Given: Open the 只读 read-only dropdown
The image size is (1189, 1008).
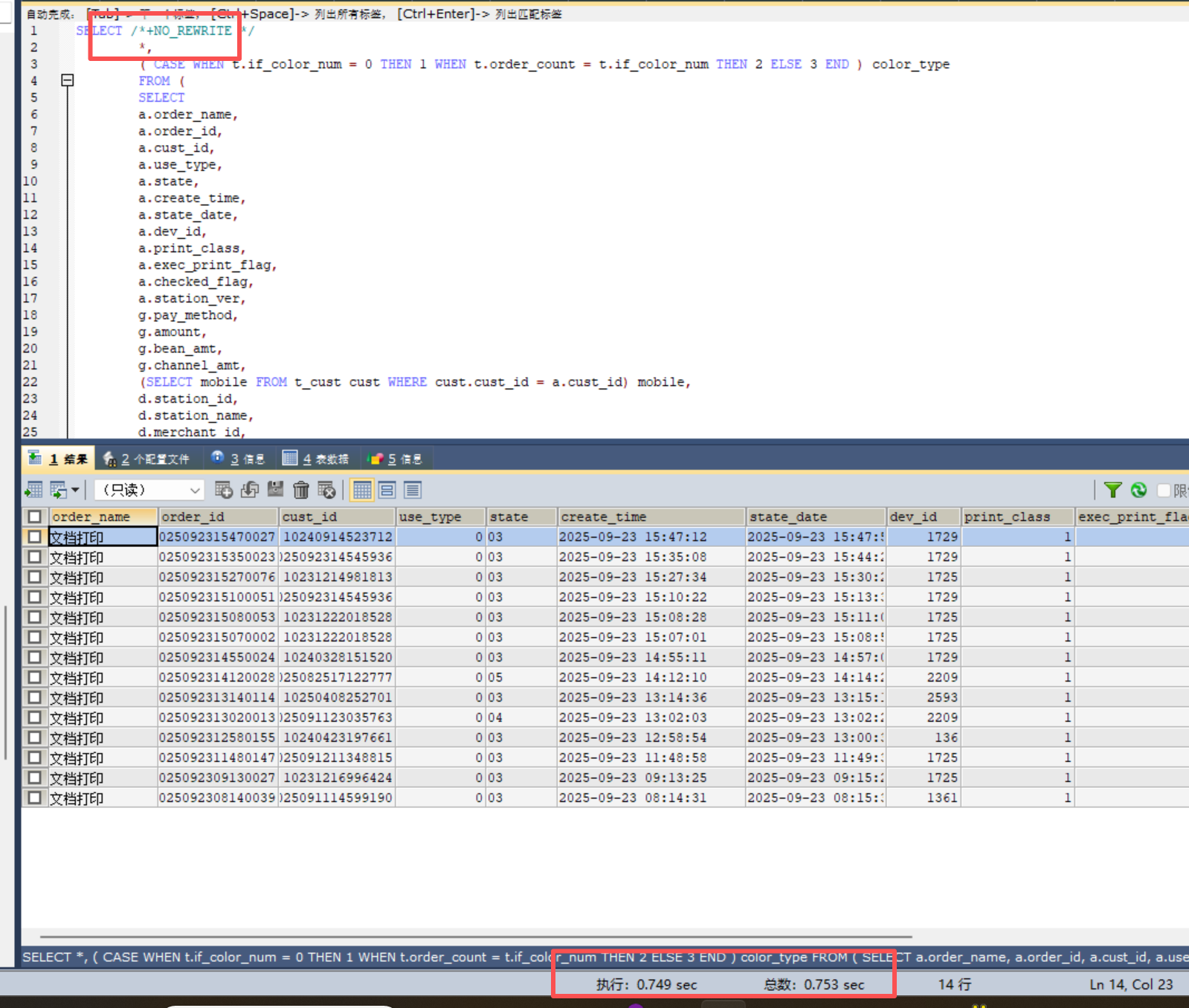Looking at the screenshot, I should (x=149, y=490).
